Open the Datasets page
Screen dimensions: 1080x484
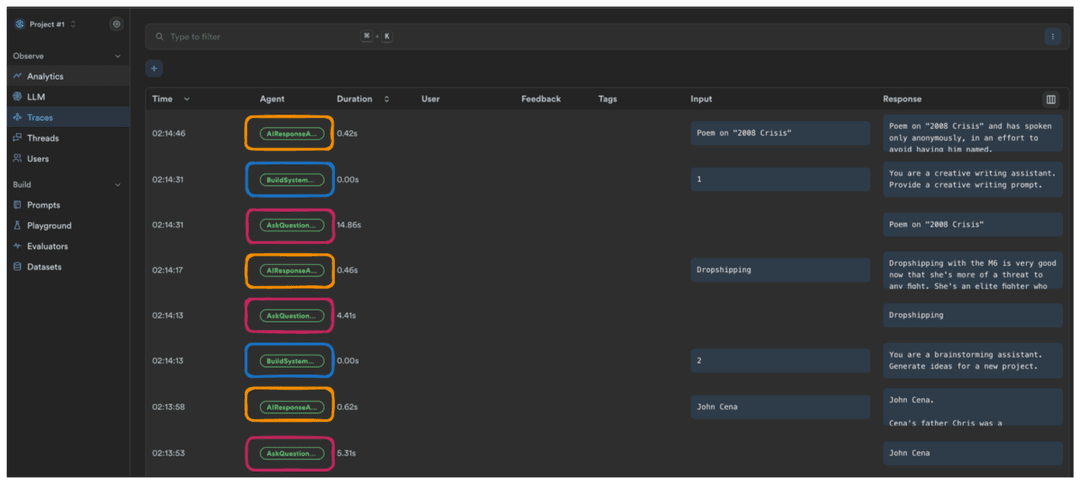pyautogui.click(x=43, y=267)
